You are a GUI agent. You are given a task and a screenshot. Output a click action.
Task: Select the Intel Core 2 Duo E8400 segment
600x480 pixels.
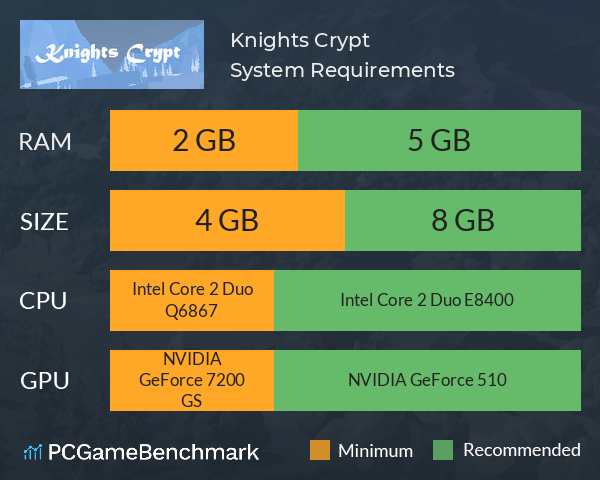[427, 300]
